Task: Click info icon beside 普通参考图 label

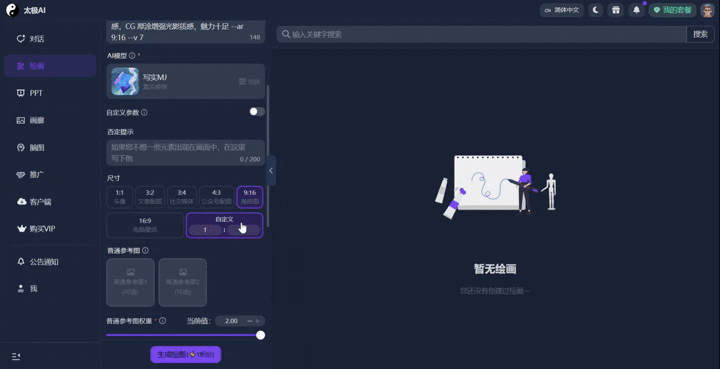Action: pyautogui.click(x=146, y=251)
